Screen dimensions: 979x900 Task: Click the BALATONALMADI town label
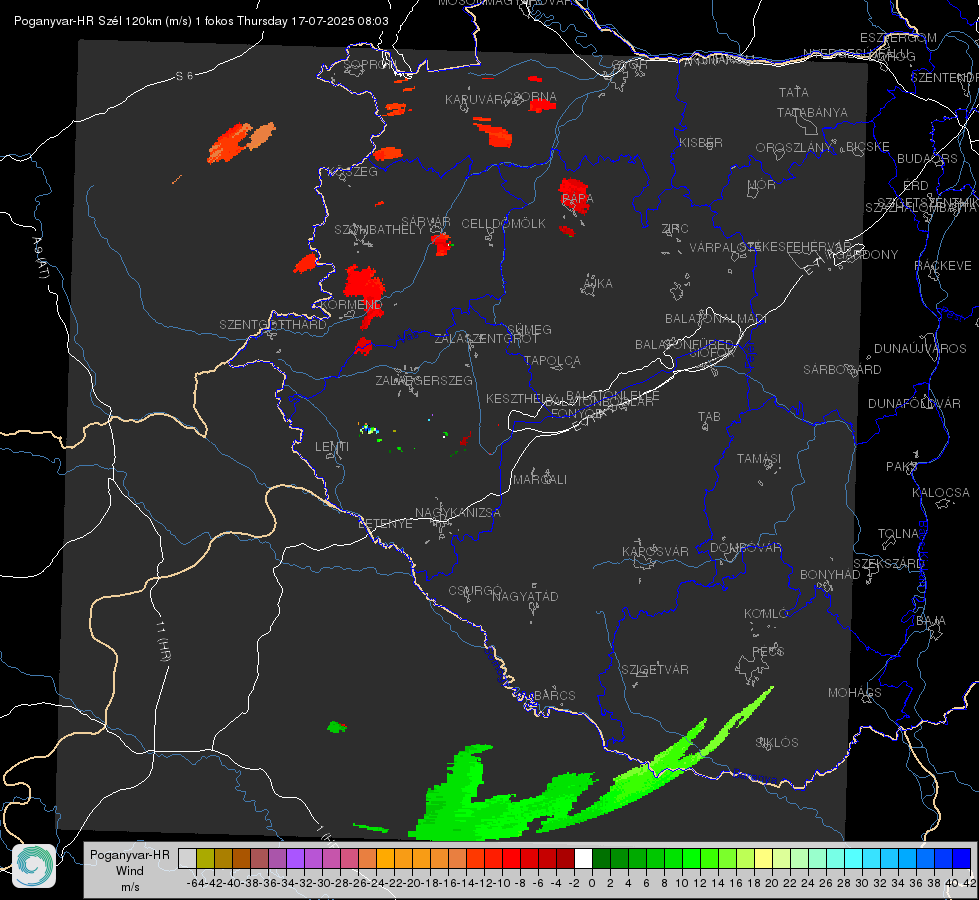click(715, 319)
